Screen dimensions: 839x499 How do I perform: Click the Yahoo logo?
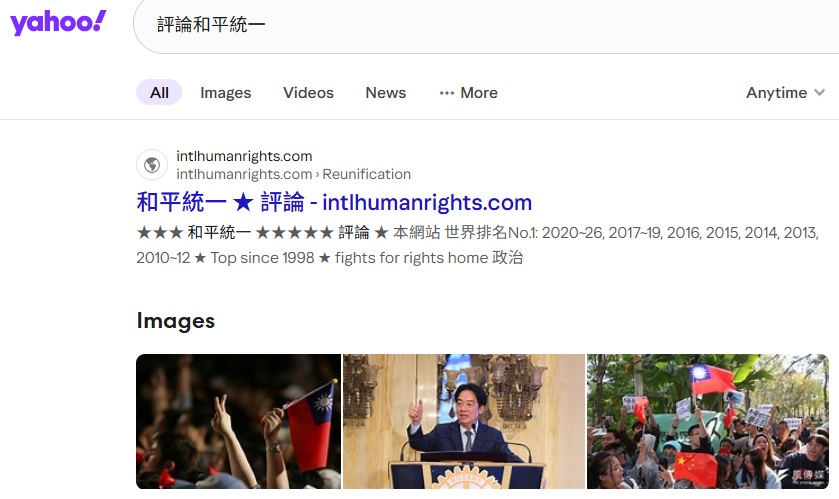pos(58,23)
